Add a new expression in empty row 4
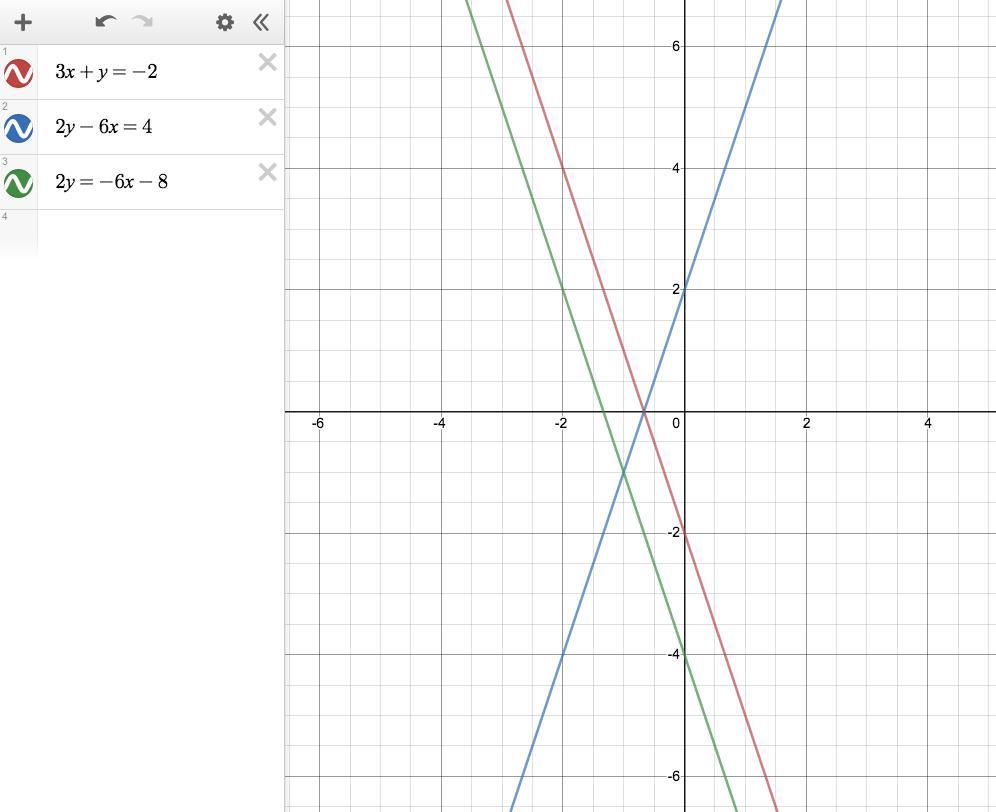 coord(161,233)
